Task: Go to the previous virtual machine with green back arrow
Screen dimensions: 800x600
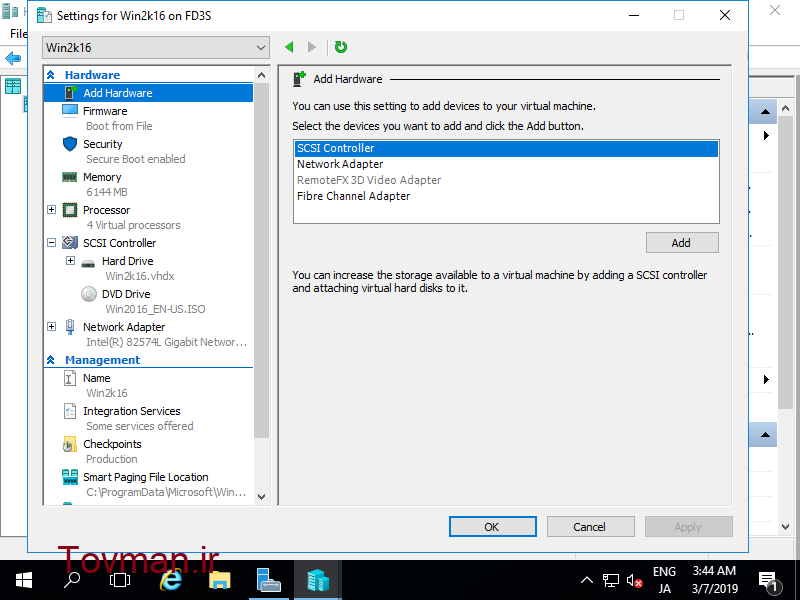Action: pos(289,47)
